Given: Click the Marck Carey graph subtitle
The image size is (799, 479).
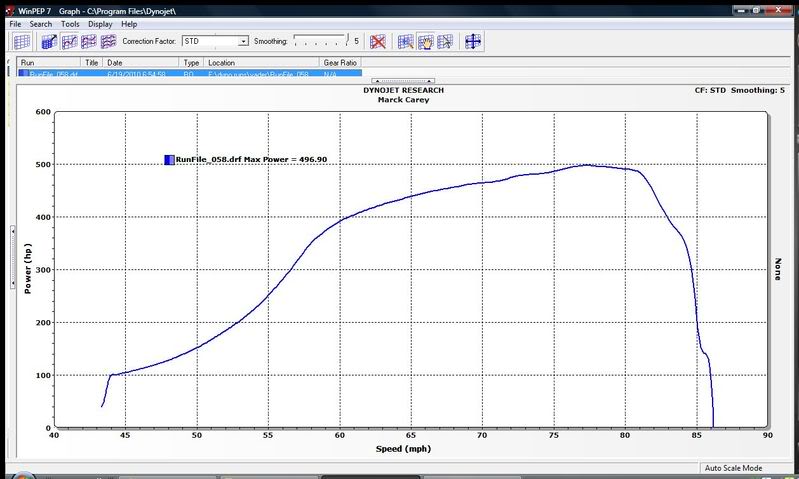Looking at the screenshot, I should point(404,100).
